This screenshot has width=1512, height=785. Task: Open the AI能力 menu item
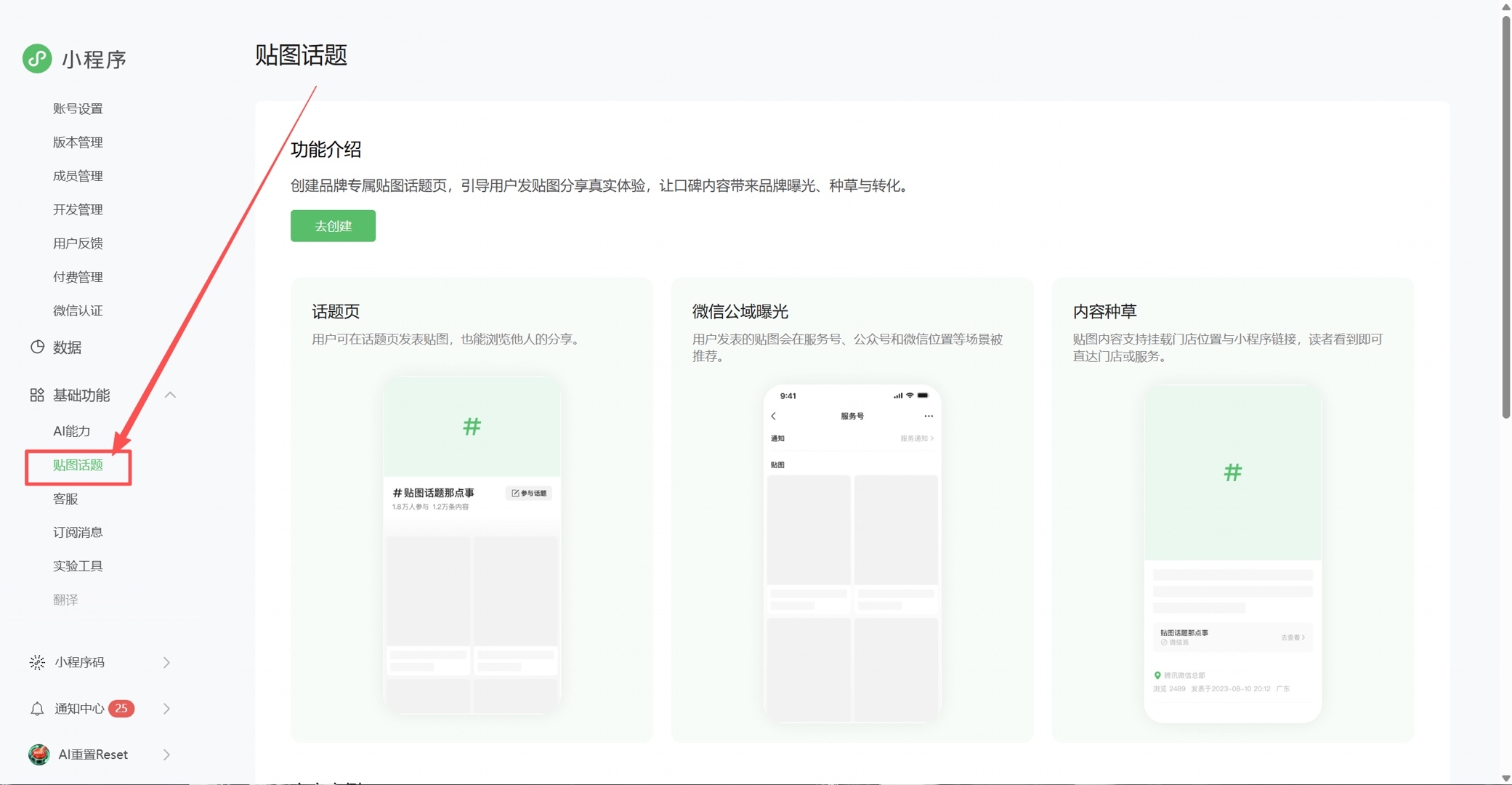pyautogui.click(x=72, y=431)
